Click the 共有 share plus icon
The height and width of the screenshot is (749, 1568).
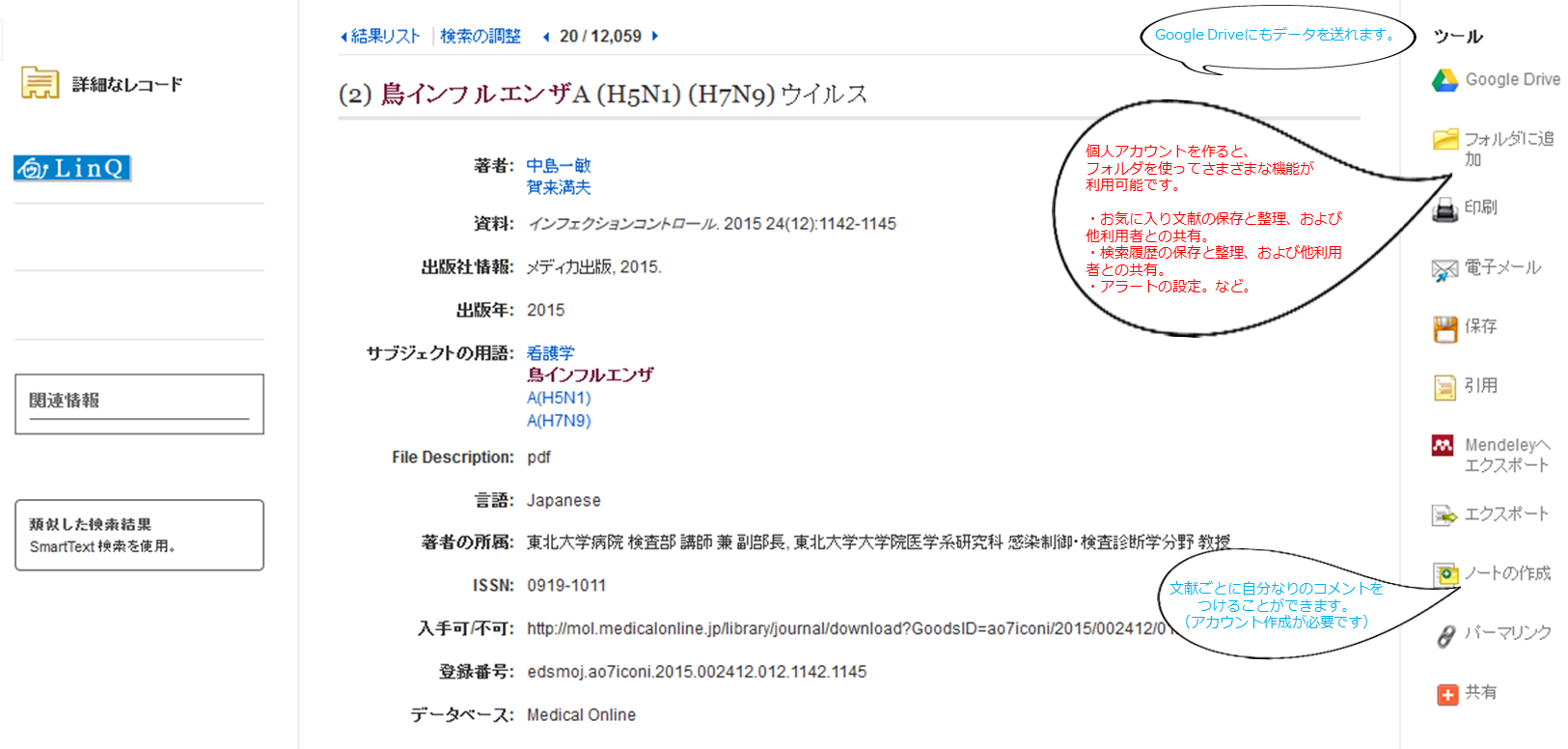click(x=1446, y=694)
